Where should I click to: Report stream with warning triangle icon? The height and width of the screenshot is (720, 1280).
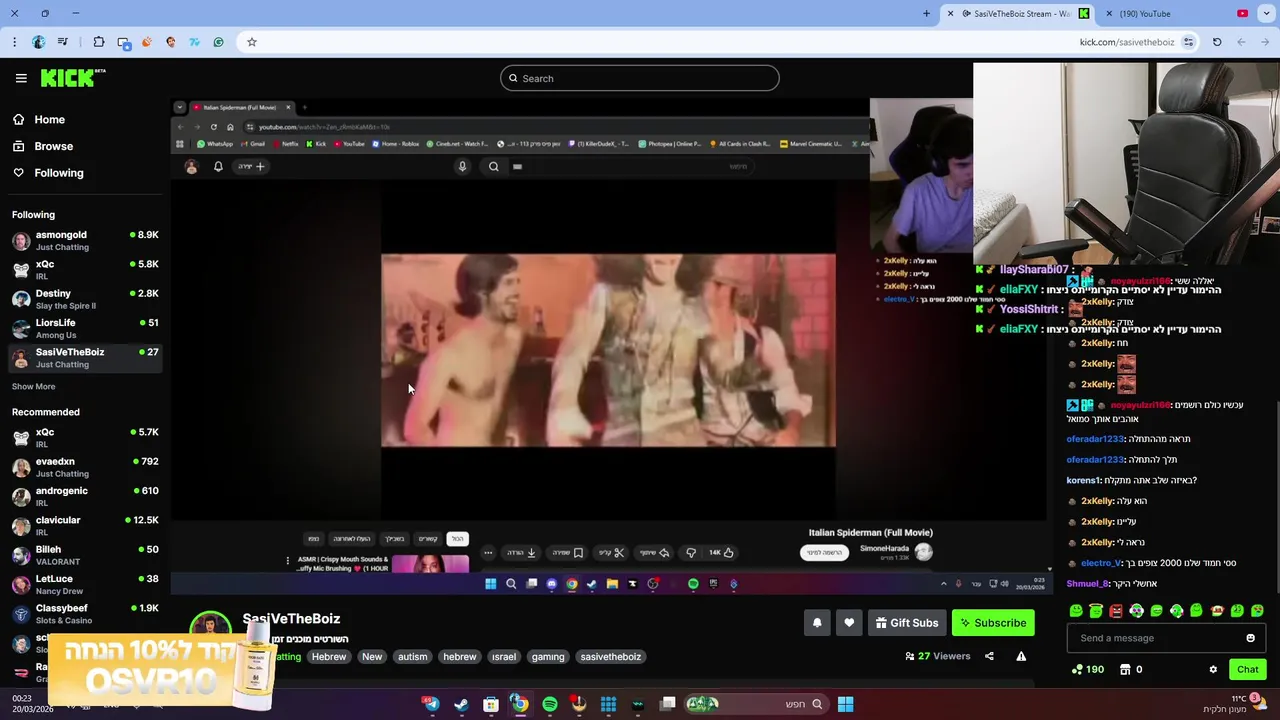(1021, 656)
